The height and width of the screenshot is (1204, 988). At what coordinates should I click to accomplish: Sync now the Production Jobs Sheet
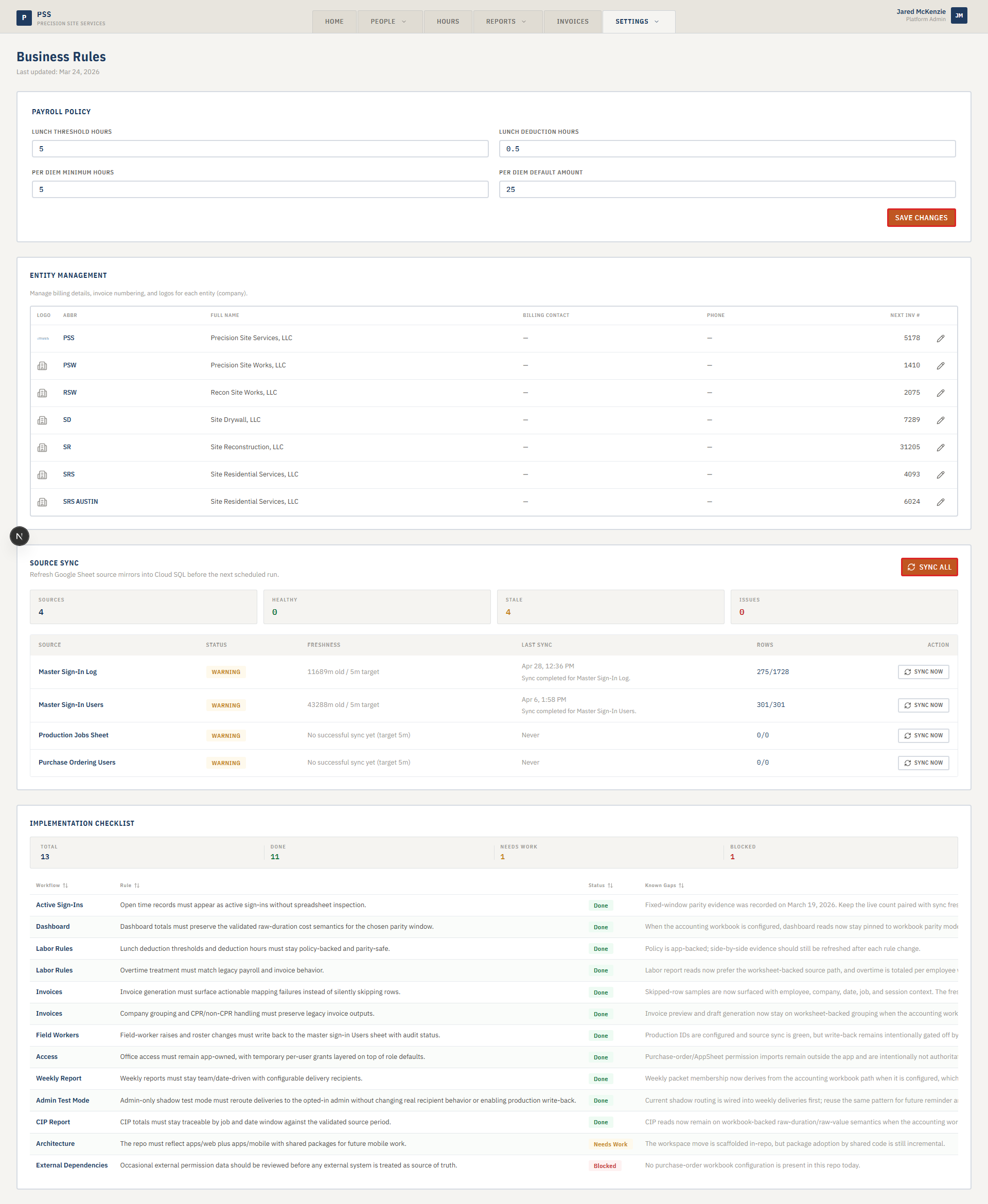pyautogui.click(x=923, y=736)
